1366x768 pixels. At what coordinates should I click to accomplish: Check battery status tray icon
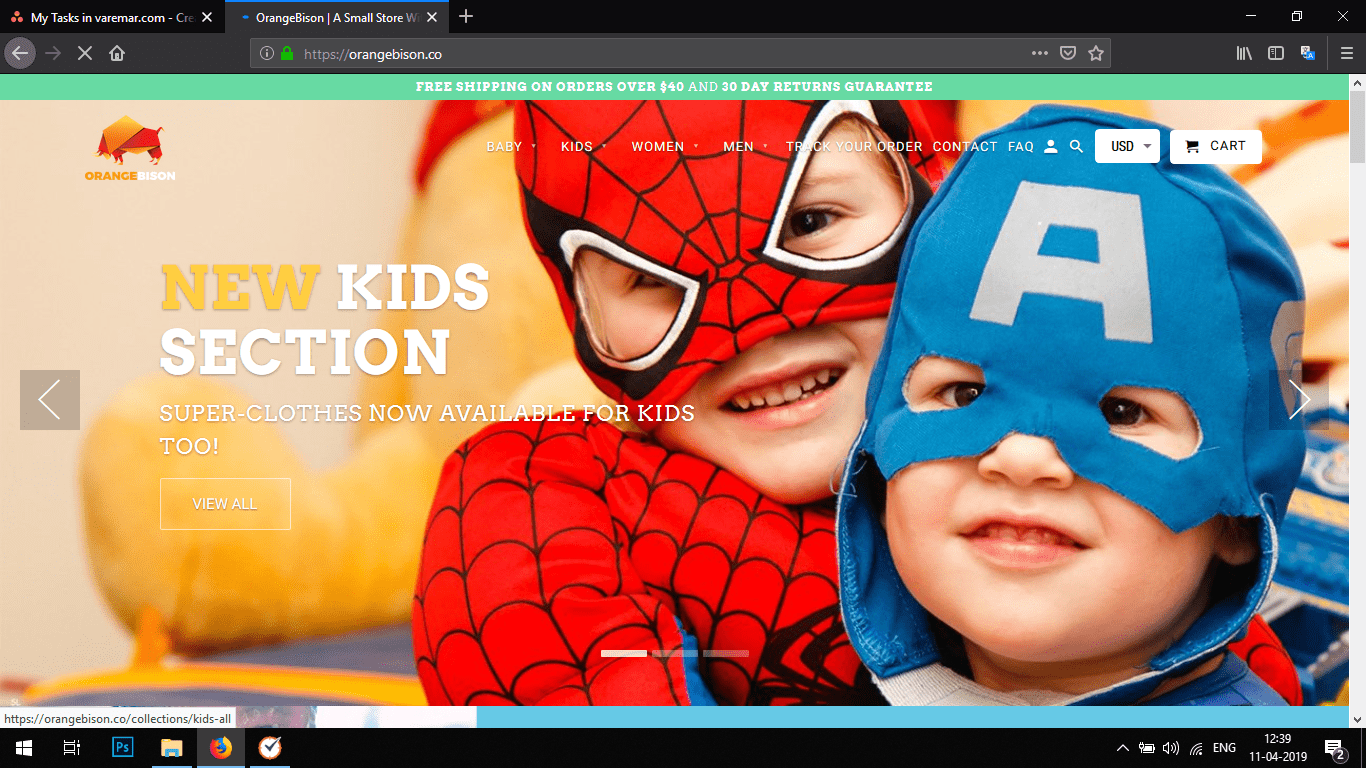point(1147,748)
